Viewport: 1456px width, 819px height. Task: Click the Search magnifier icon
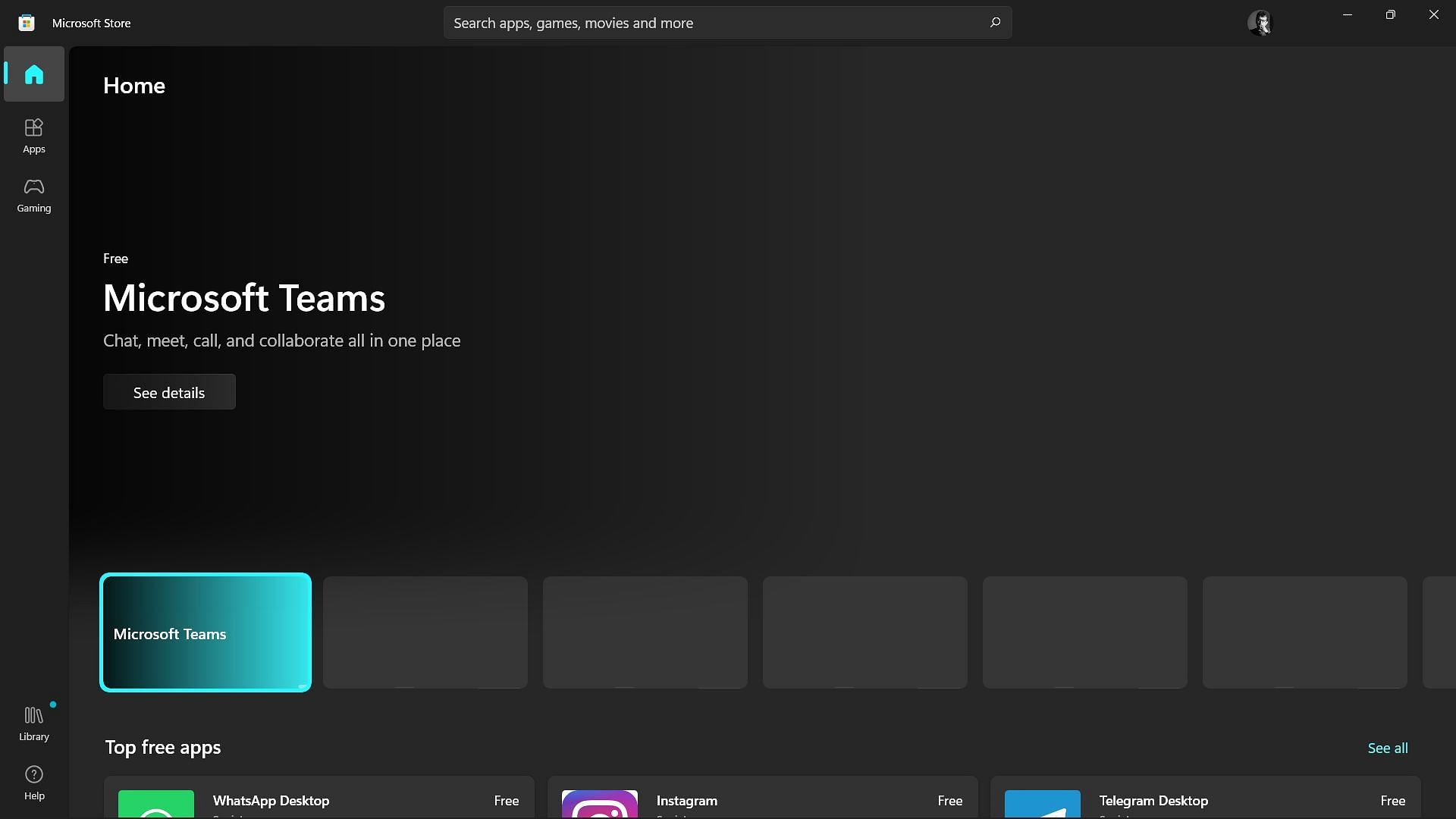click(995, 22)
